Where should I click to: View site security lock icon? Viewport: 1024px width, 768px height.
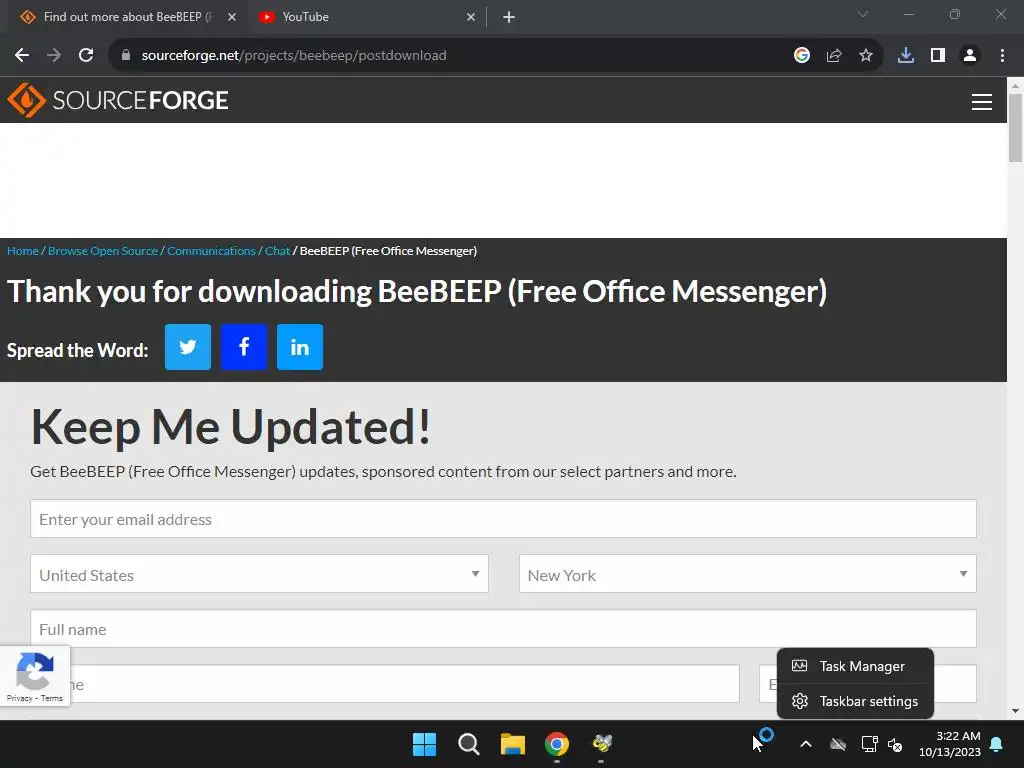pyautogui.click(x=126, y=56)
